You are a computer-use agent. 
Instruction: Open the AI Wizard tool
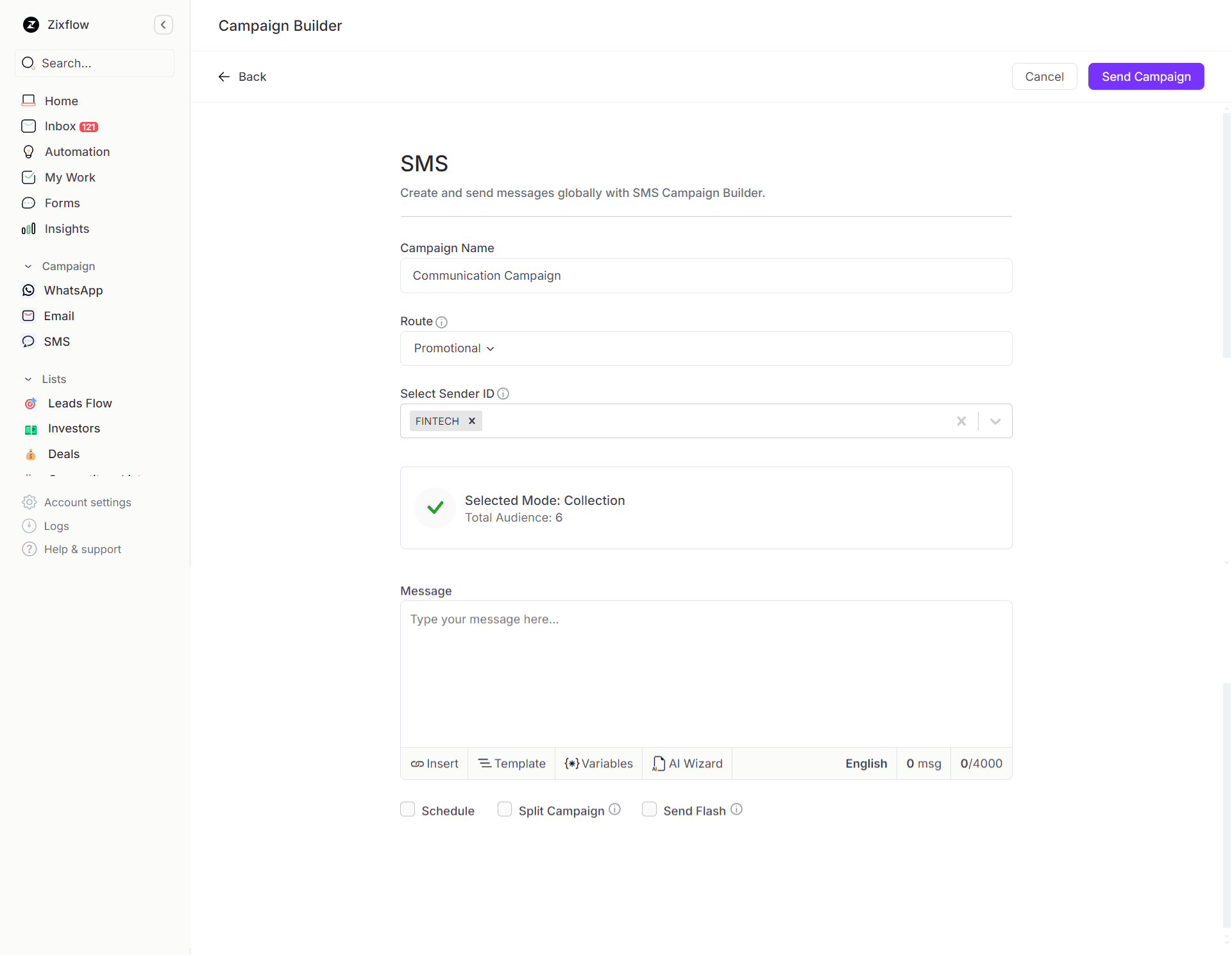point(688,764)
